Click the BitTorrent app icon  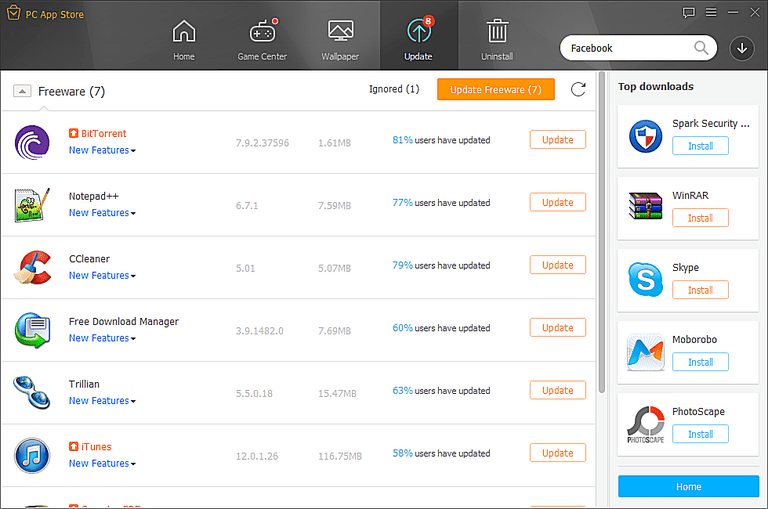[x=32, y=141]
